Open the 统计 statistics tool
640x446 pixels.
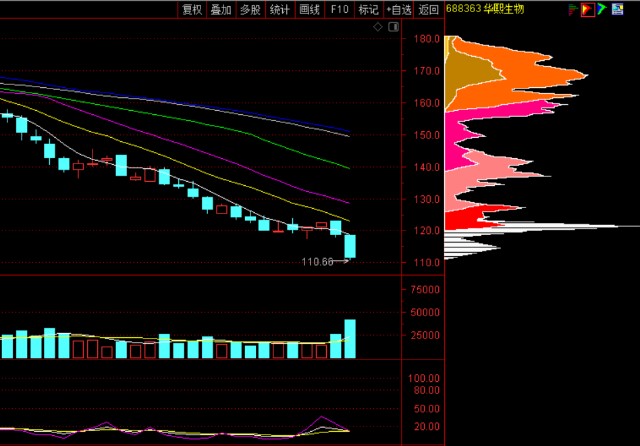point(280,9)
